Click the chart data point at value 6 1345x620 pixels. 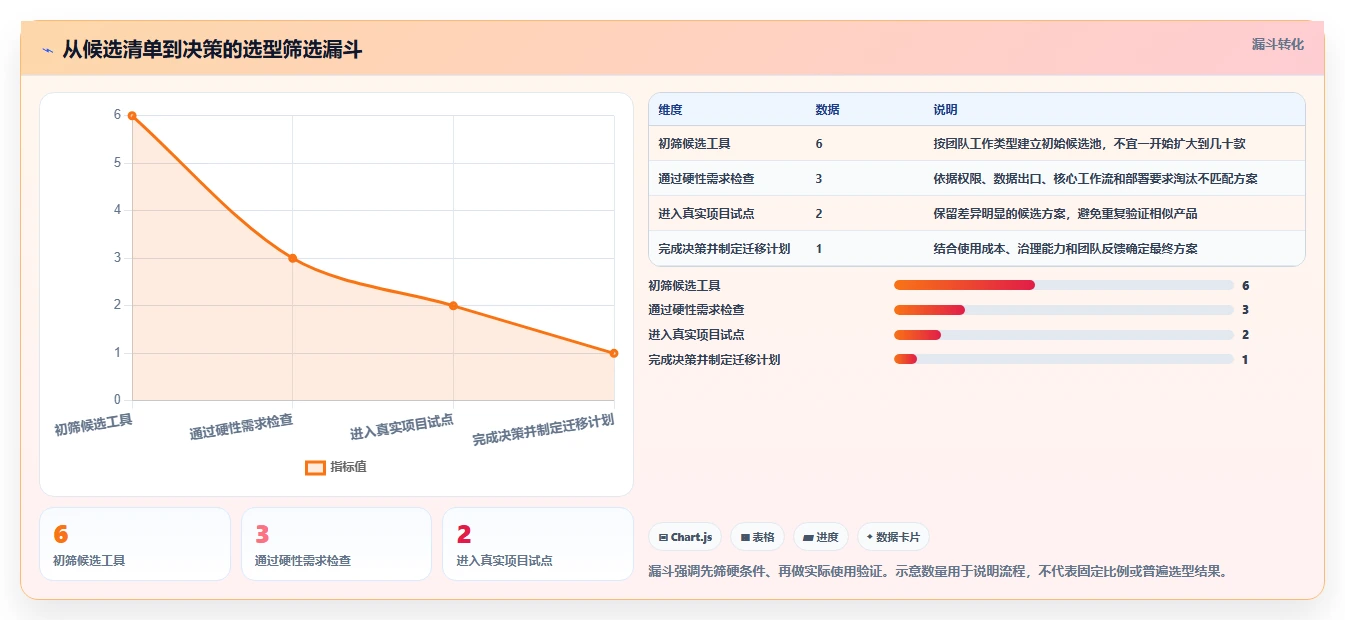[132, 116]
